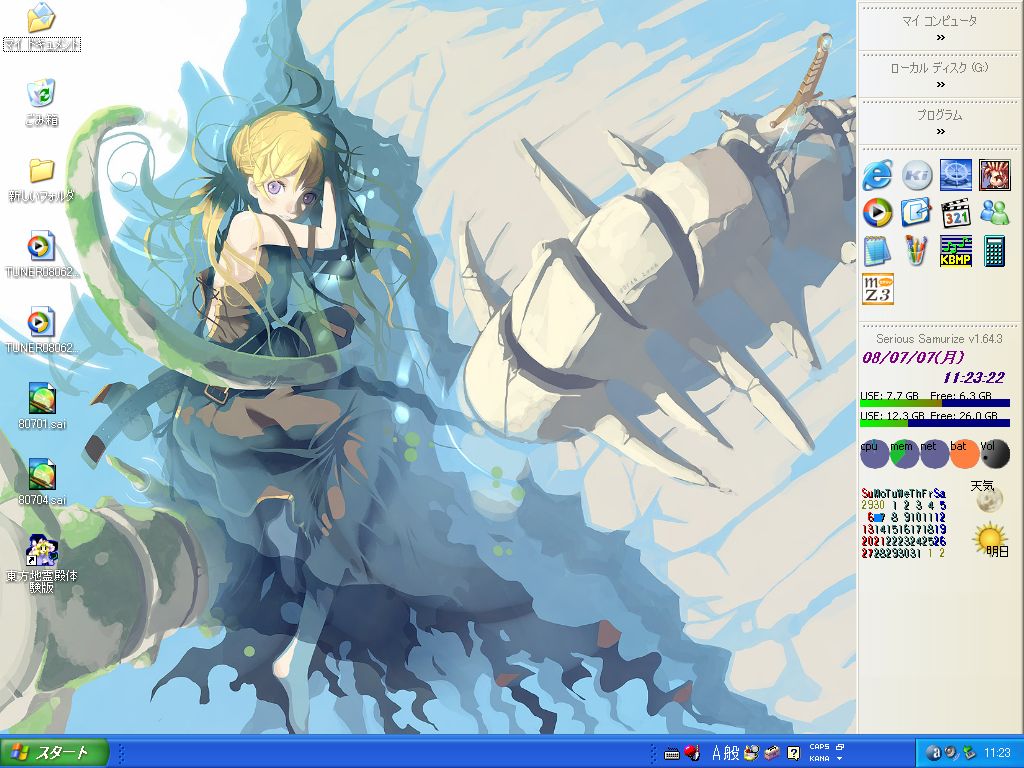
Task: Click the second disk usage bar (12.3 GB used)
Action: 935,423
